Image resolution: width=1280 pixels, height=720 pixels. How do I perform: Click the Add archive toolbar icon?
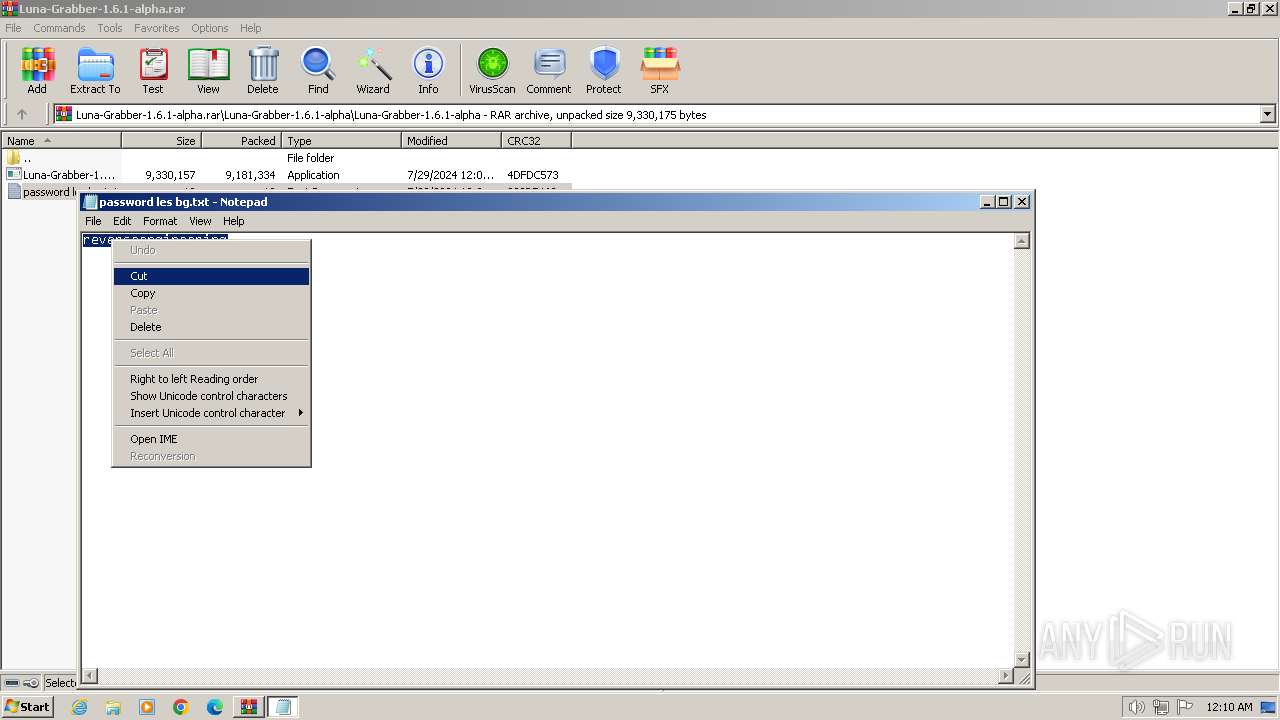37,71
